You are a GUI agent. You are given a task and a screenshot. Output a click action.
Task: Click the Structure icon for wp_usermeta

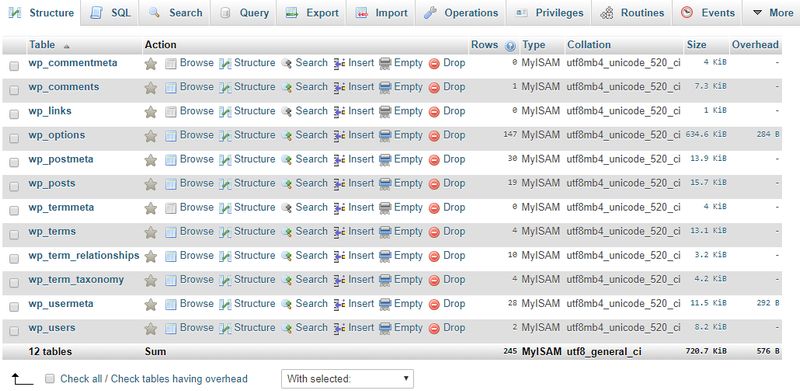click(225, 304)
